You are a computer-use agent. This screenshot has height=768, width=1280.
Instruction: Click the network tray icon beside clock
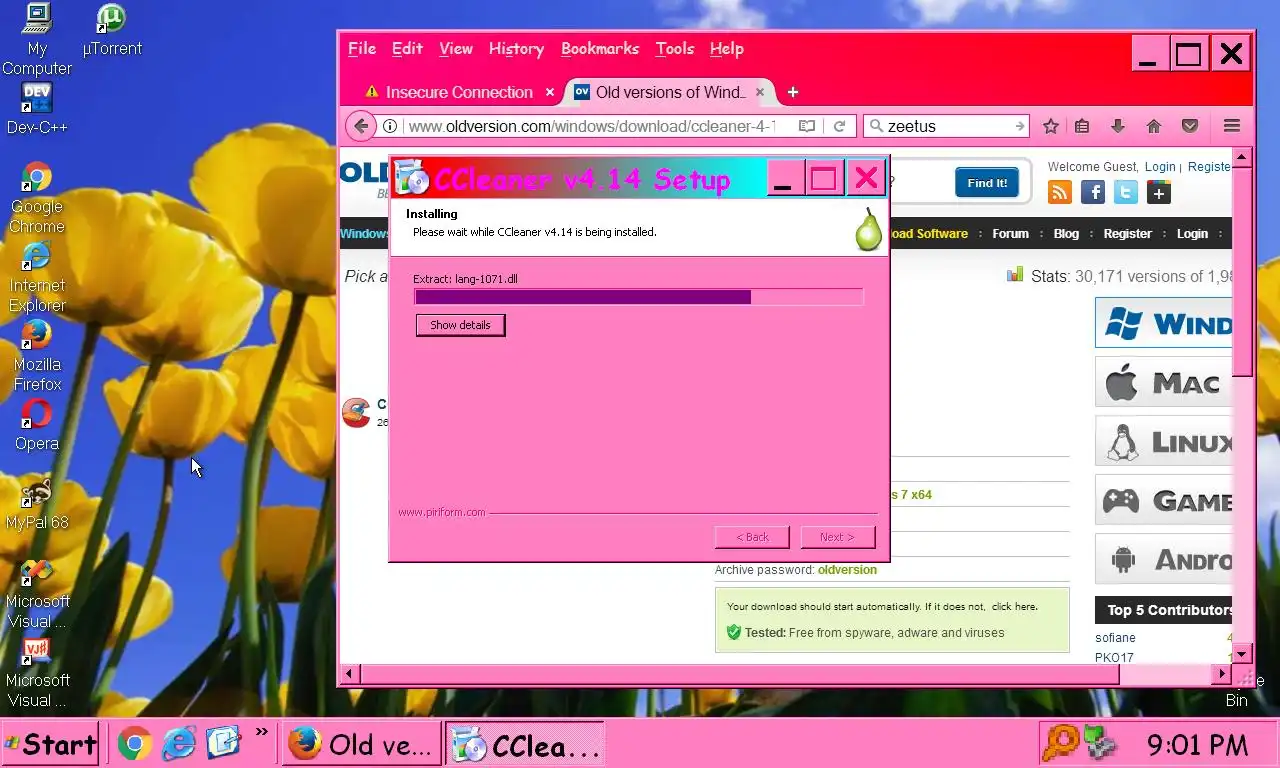click(x=1100, y=743)
